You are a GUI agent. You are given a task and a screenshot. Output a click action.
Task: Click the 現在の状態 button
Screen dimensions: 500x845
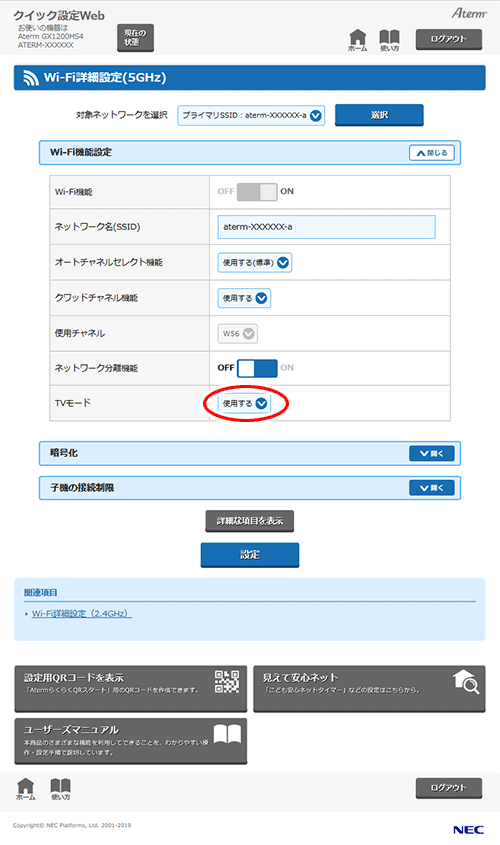(x=135, y=38)
